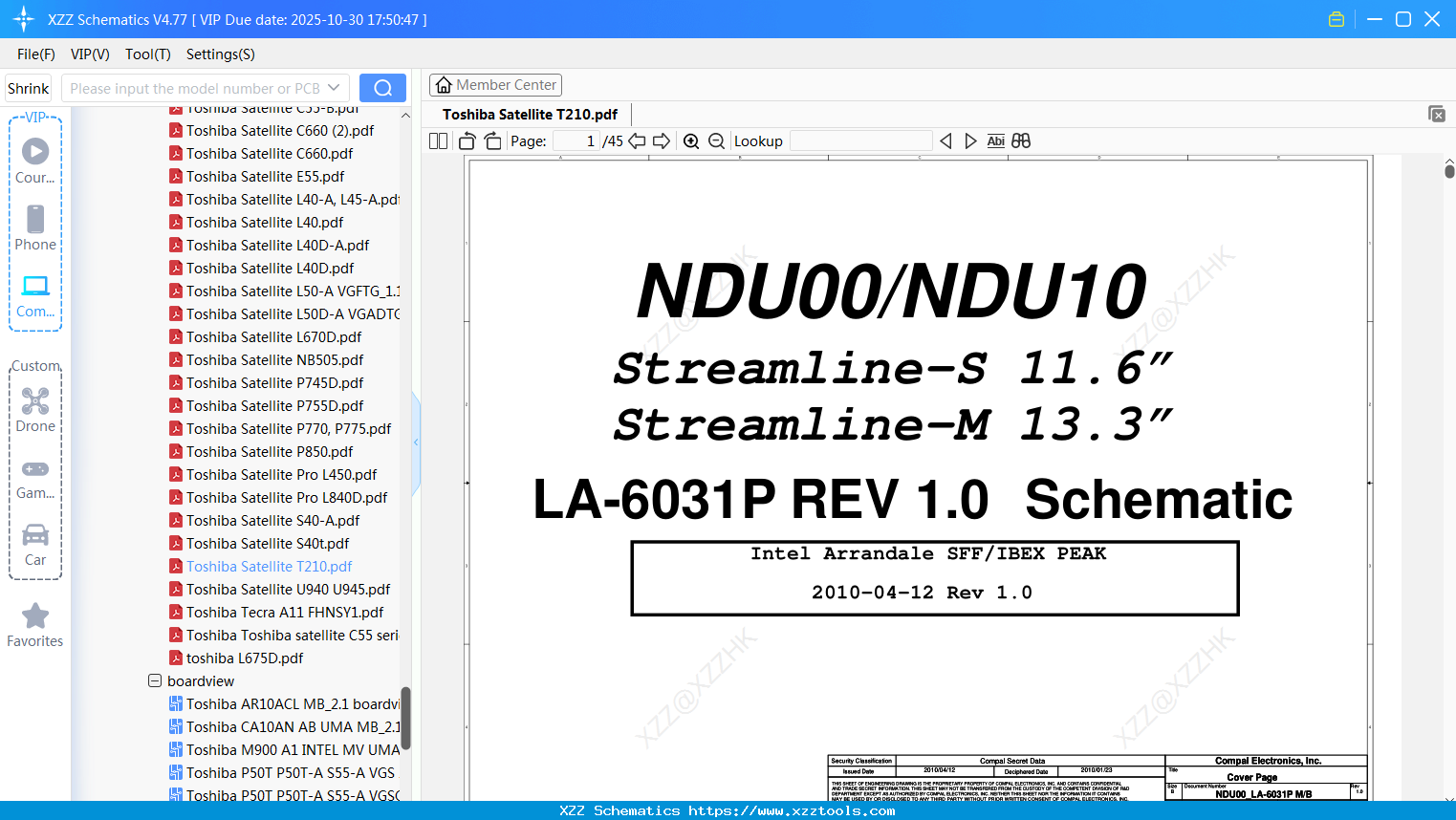Image resolution: width=1456 pixels, height=820 pixels.
Task: Go to the next PDF page
Action: 662,141
